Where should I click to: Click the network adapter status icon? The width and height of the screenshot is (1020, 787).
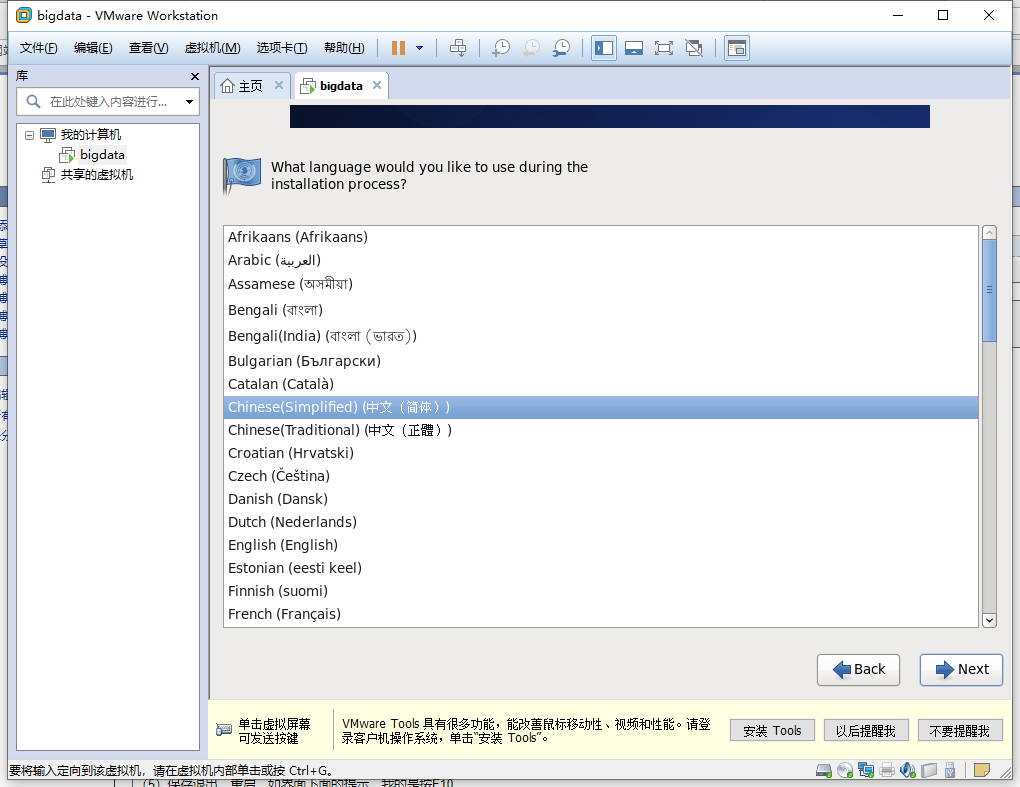pos(866,771)
